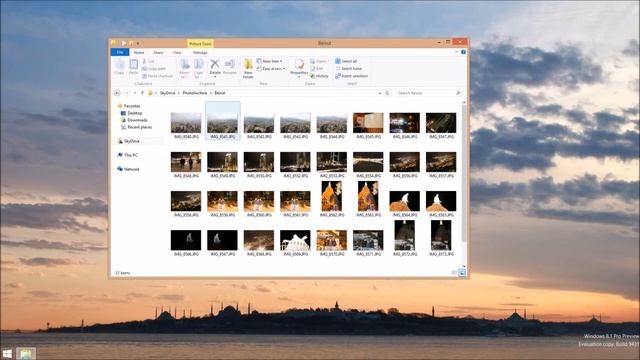
Task: Refresh the Beirut folder view
Action: tap(387, 93)
